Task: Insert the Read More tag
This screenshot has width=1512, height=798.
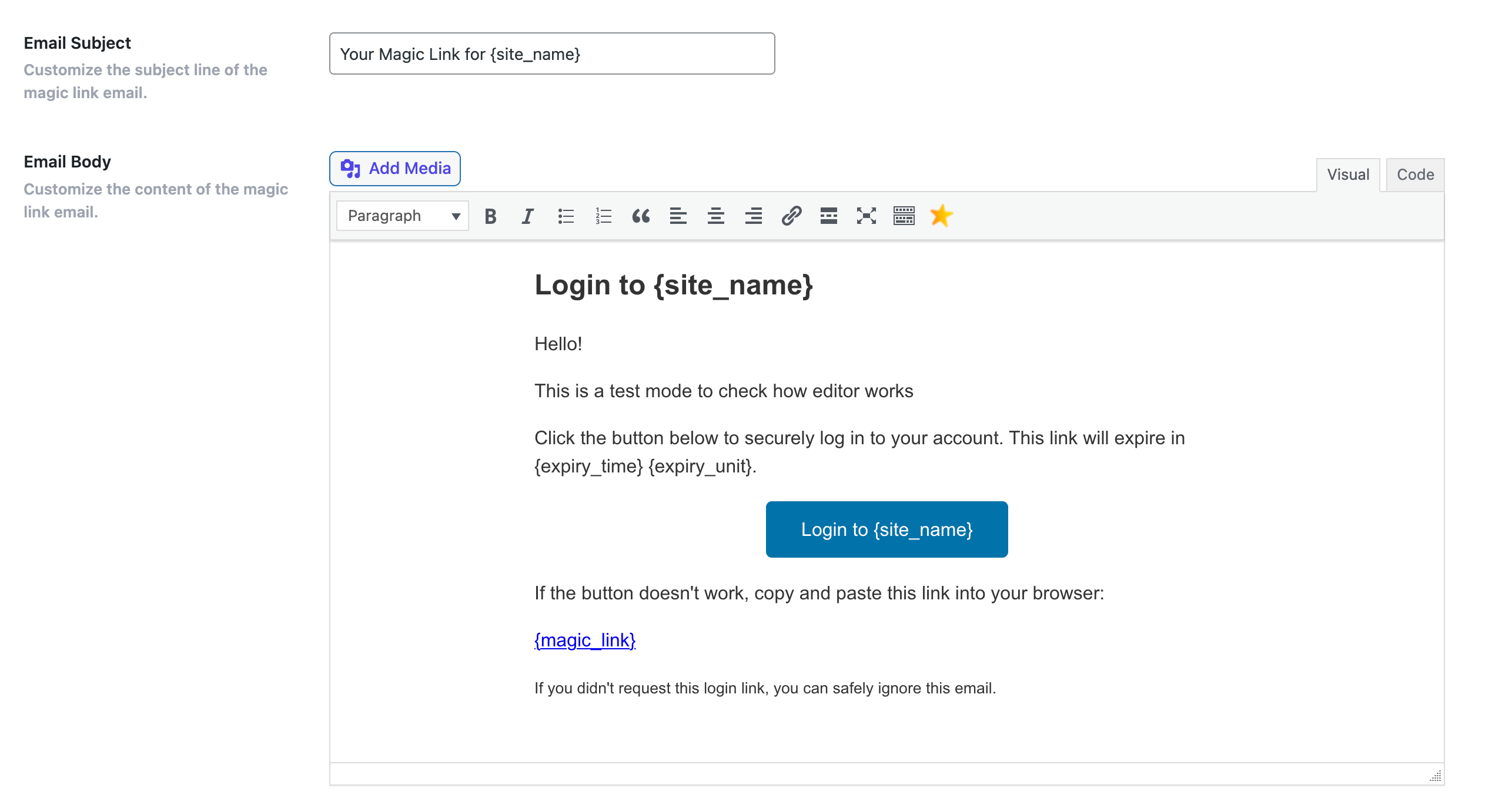Action: (x=829, y=216)
